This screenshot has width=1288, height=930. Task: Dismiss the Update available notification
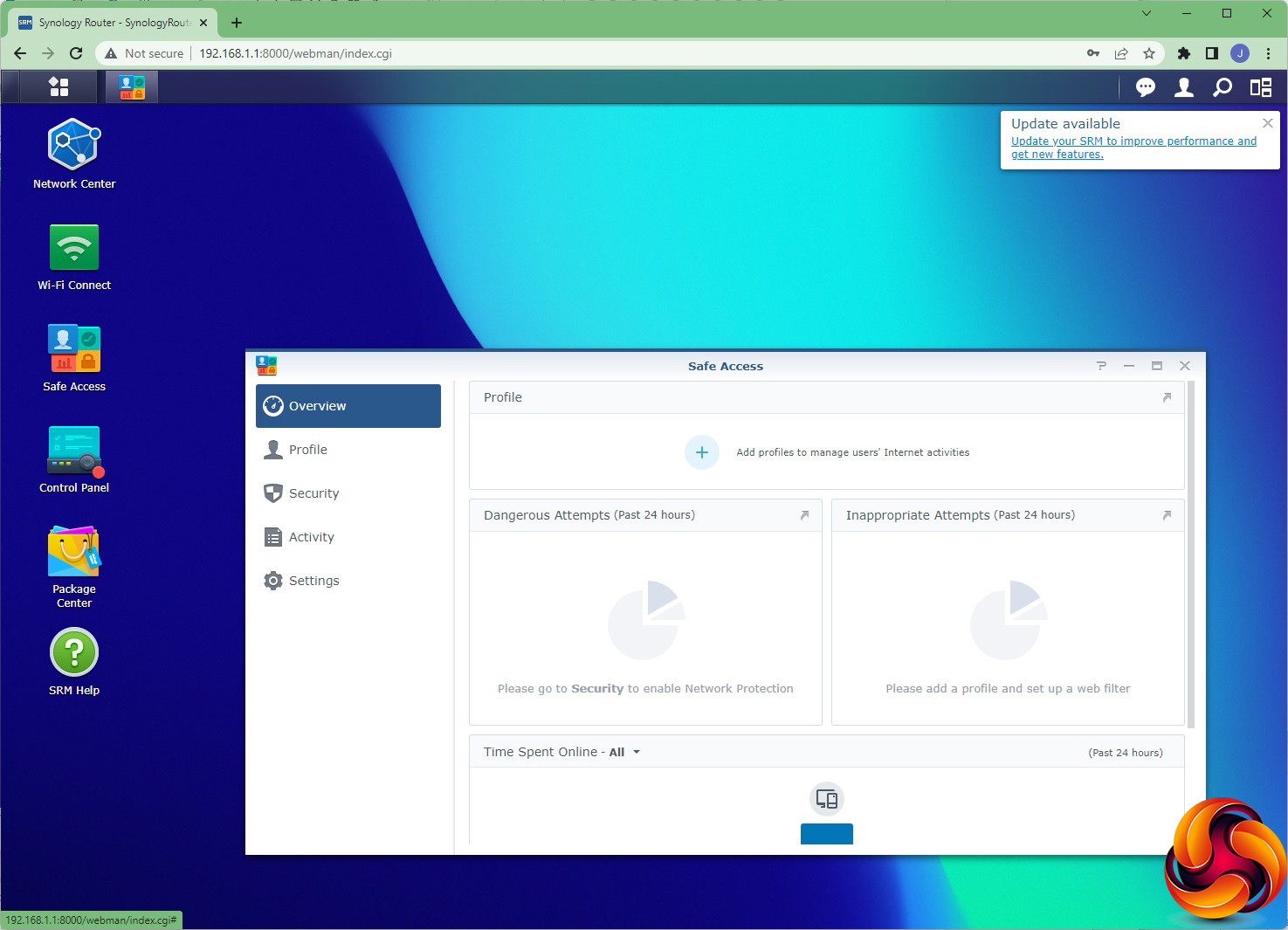point(1268,123)
